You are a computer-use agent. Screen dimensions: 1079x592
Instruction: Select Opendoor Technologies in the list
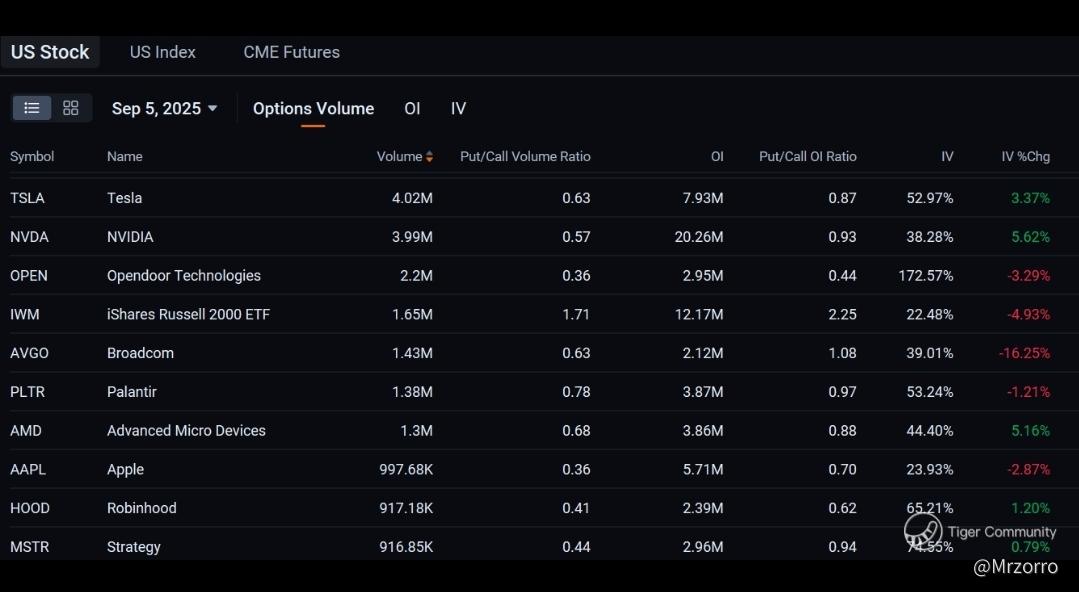coord(184,276)
